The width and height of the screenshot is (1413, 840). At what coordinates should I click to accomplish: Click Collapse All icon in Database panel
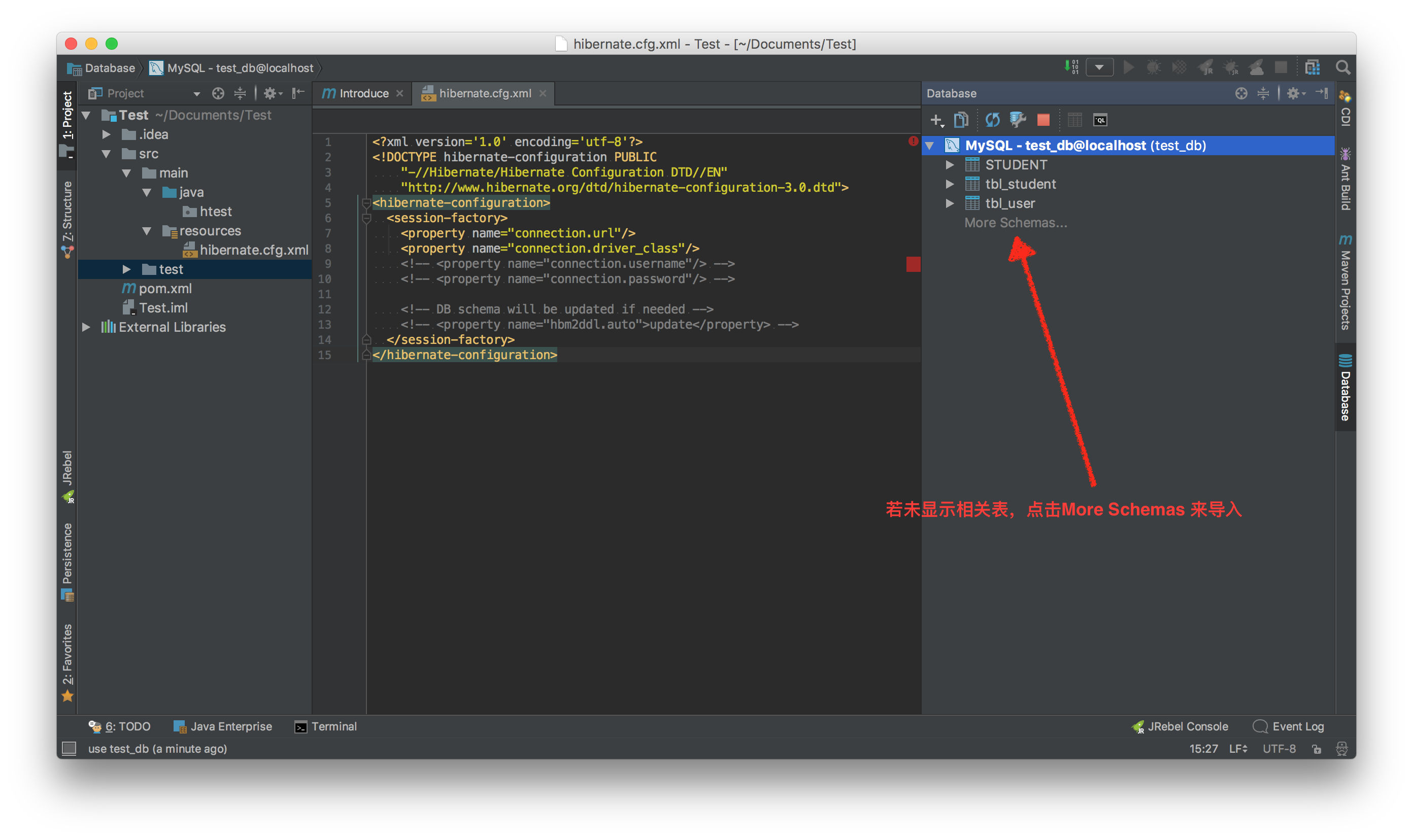pos(1263,93)
